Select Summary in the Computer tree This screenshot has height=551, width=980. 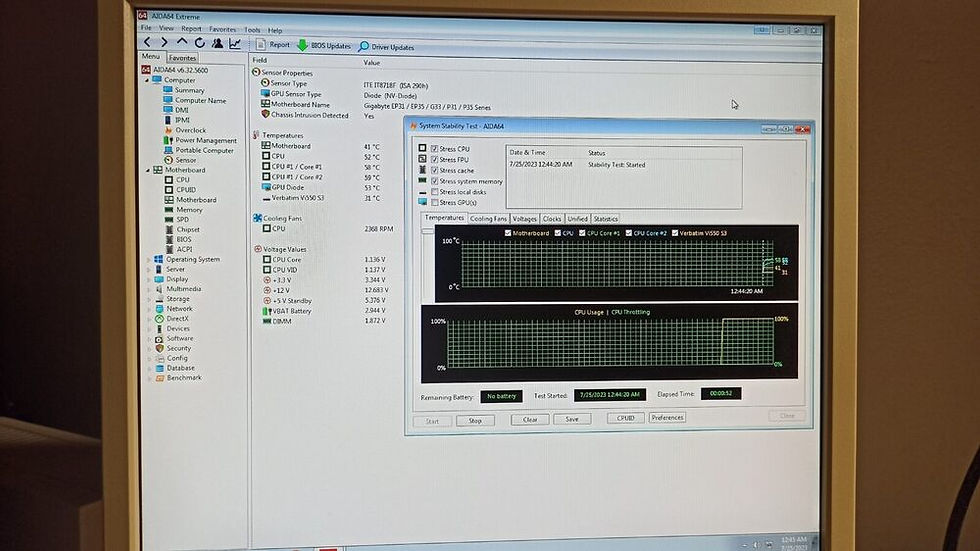pyautogui.click(x=189, y=90)
